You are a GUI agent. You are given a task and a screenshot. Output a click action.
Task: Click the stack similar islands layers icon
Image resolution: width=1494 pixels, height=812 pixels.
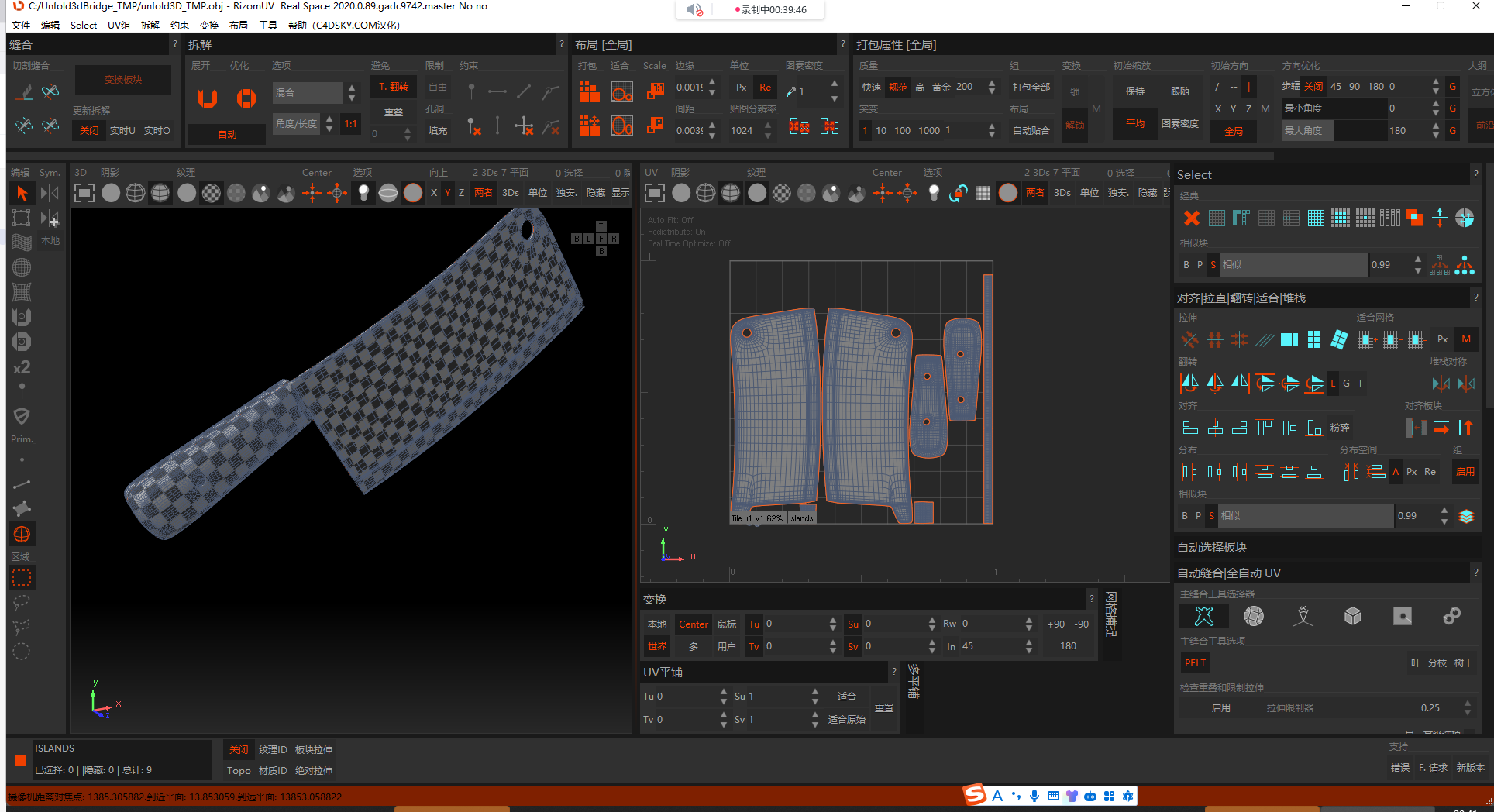[x=1466, y=516]
